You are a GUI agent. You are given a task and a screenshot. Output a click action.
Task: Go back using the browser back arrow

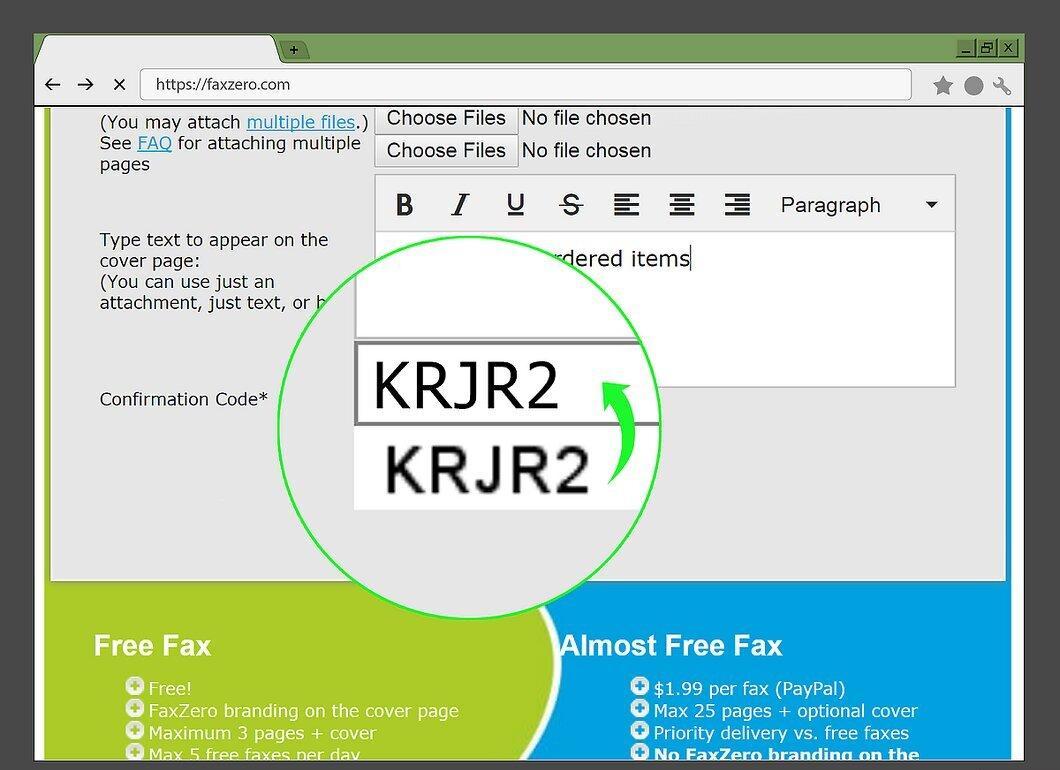tap(52, 85)
